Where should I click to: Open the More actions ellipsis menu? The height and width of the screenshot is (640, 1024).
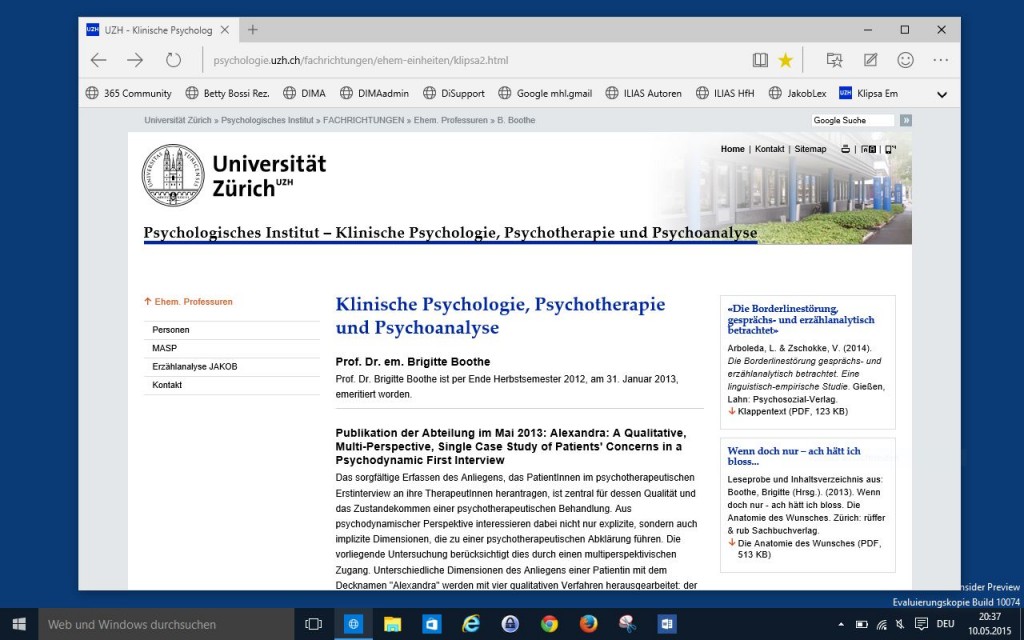tap(940, 60)
